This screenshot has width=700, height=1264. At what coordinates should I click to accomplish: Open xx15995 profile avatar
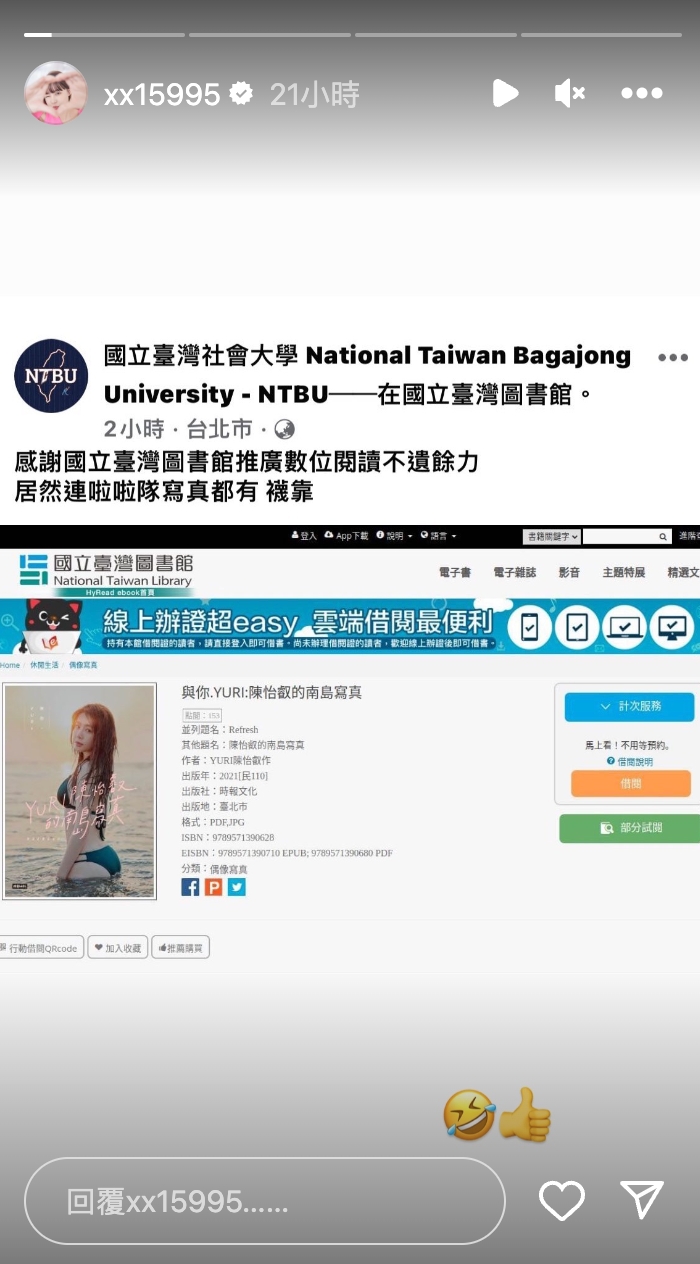click(x=55, y=93)
